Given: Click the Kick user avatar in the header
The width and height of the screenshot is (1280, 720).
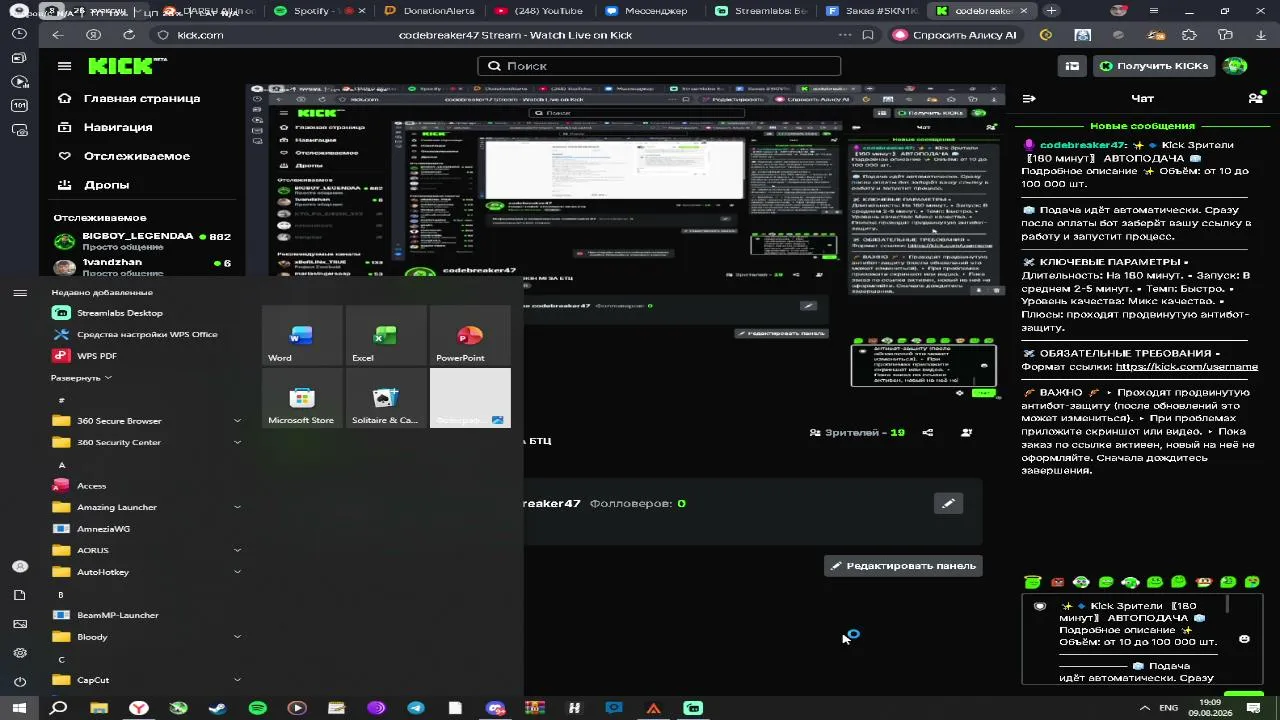Looking at the screenshot, I should point(1236,66).
